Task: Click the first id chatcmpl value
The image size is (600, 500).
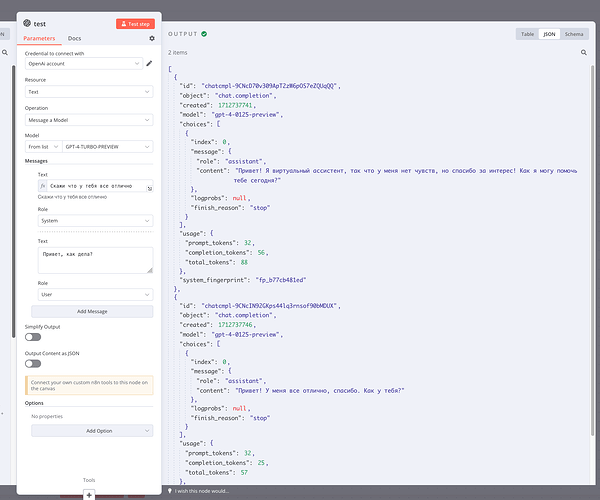Action: point(269,86)
